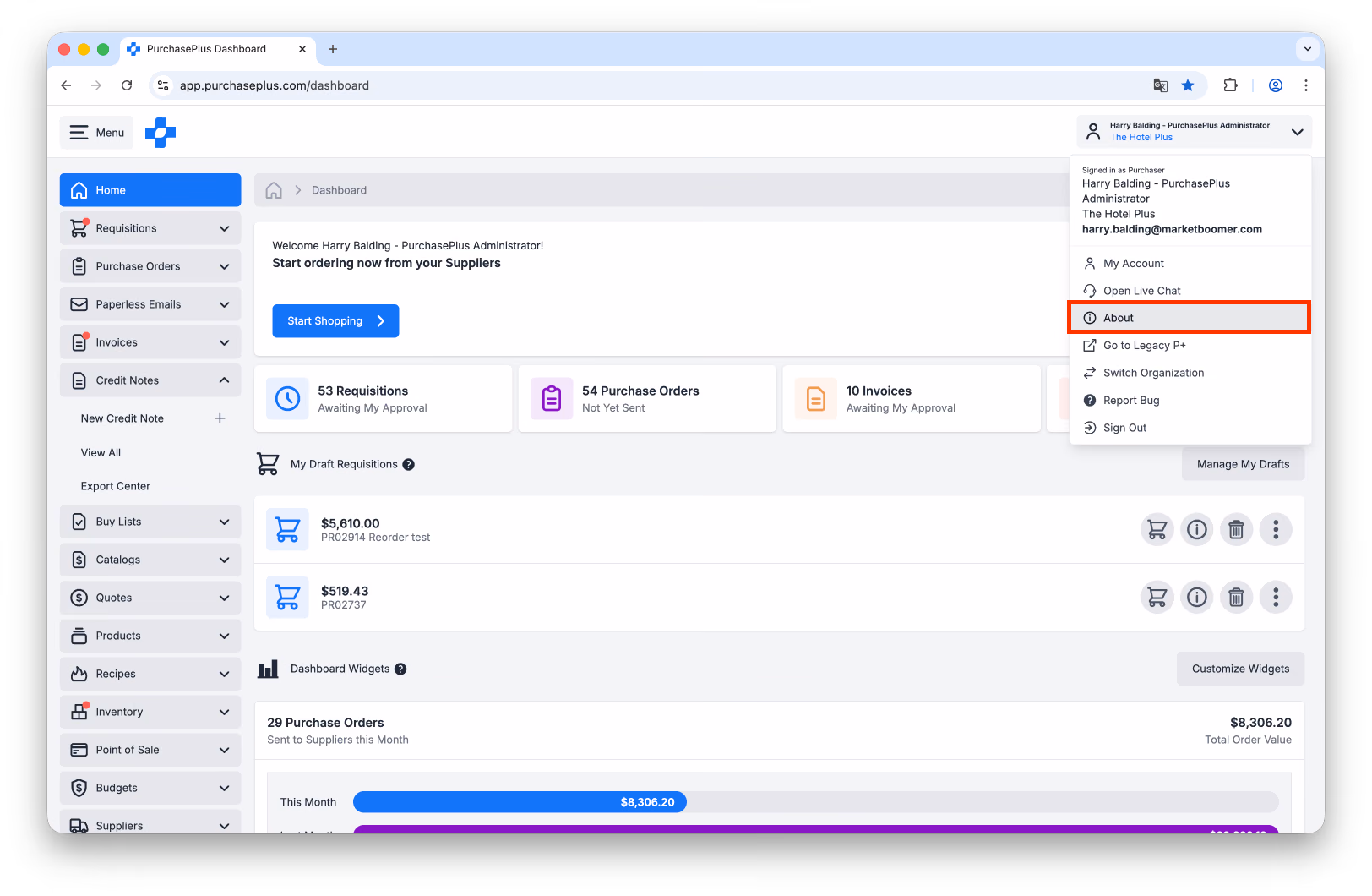Image resolution: width=1372 pixels, height=896 pixels.
Task: Sign Out from the user menu
Action: 1190,428
